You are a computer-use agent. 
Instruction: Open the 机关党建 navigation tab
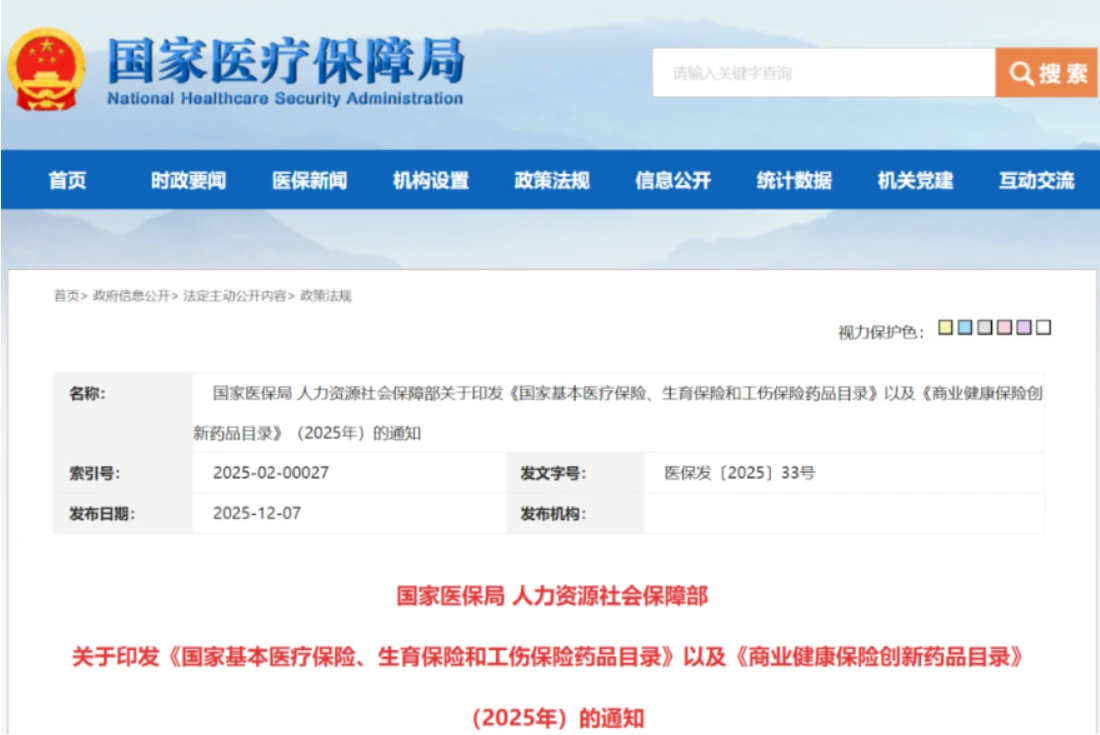click(915, 181)
